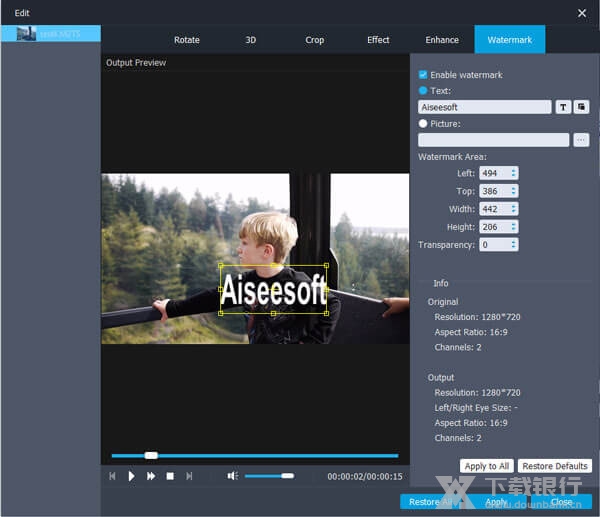Uncheck Enable watermark checkbox
This screenshot has height=517, width=600.
(423, 75)
